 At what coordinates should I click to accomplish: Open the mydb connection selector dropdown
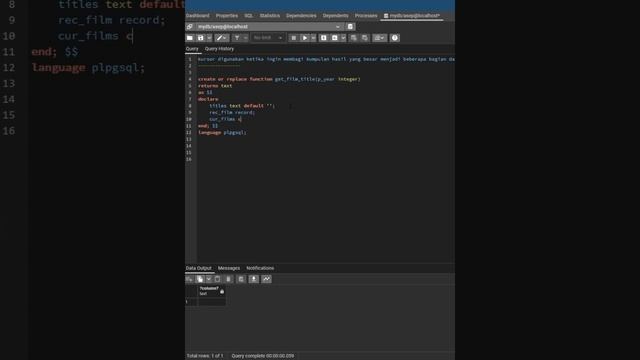pyautogui.click(x=269, y=27)
